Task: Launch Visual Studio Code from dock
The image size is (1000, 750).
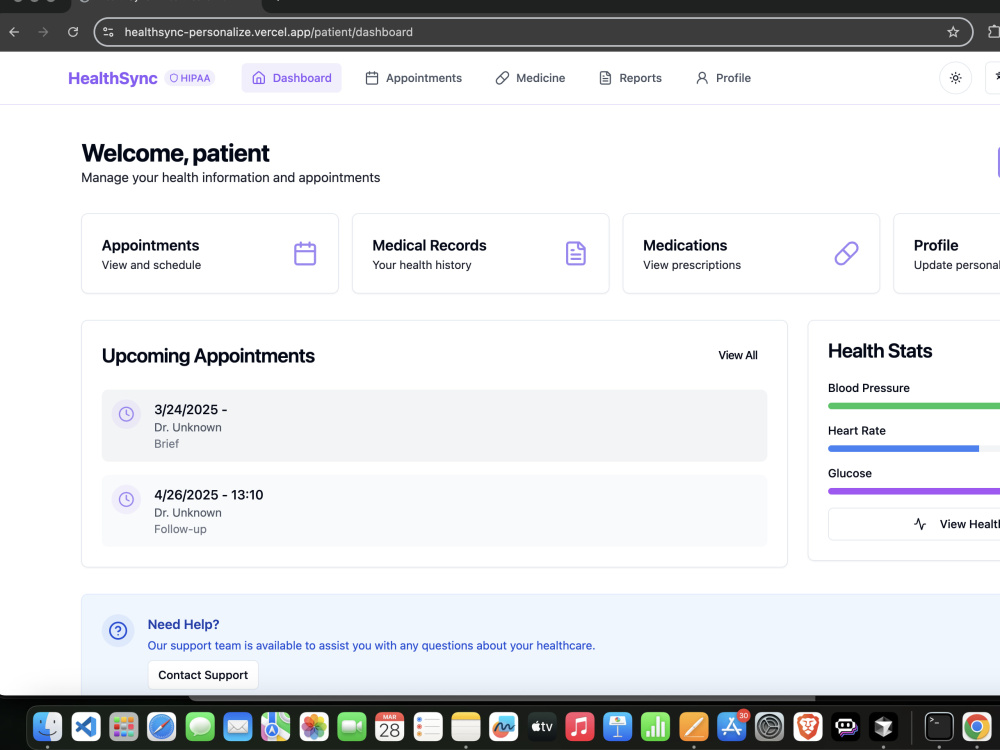Action: click(x=85, y=727)
